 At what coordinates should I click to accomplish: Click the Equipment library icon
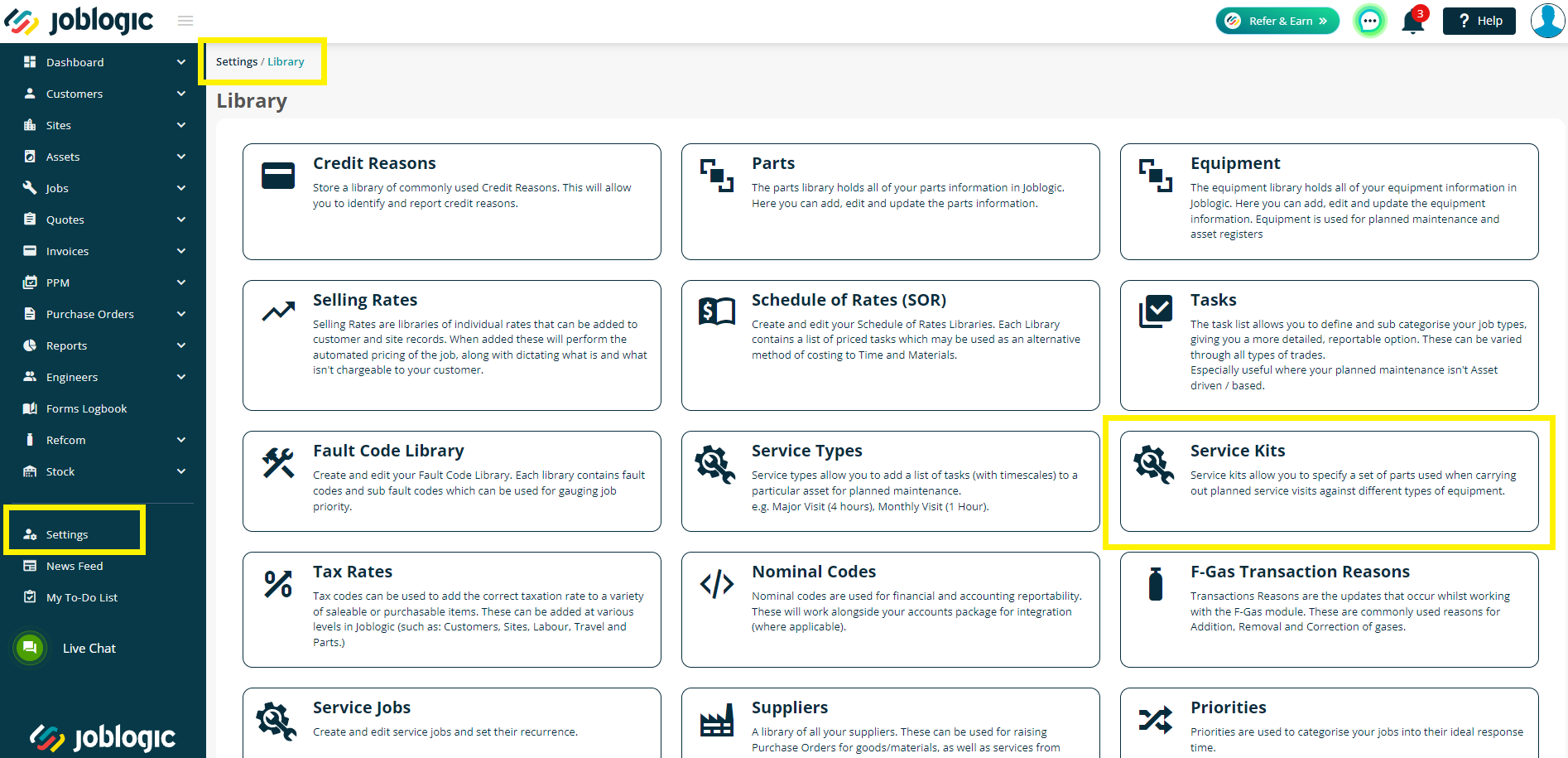[x=1156, y=176]
